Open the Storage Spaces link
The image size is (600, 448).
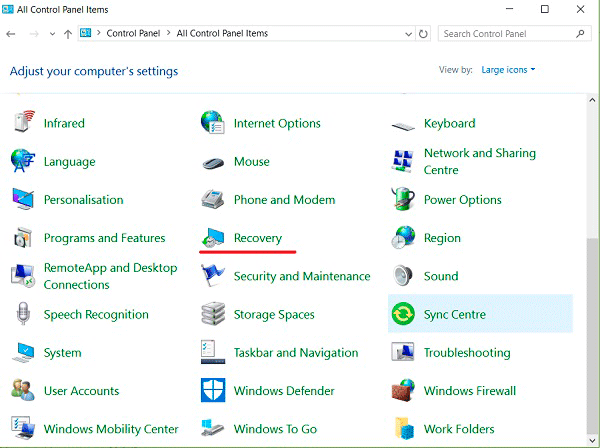click(274, 314)
